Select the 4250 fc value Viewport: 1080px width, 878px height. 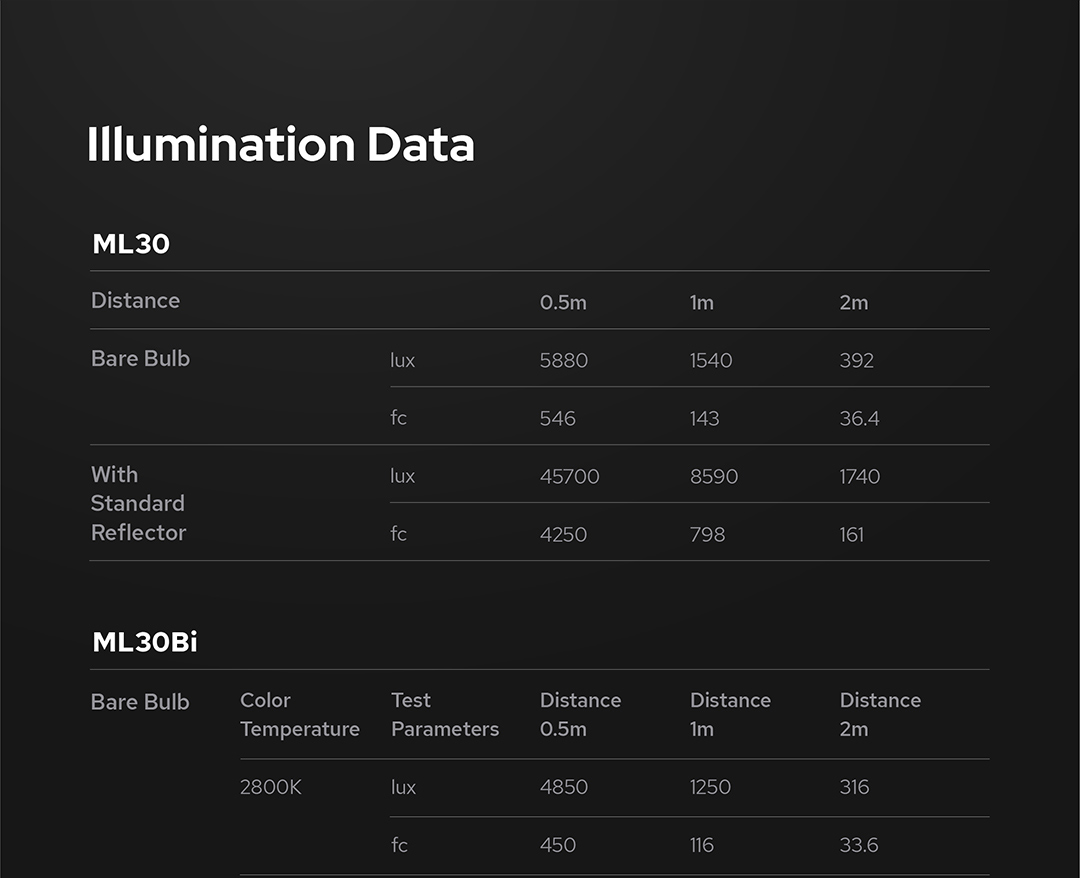tap(564, 534)
